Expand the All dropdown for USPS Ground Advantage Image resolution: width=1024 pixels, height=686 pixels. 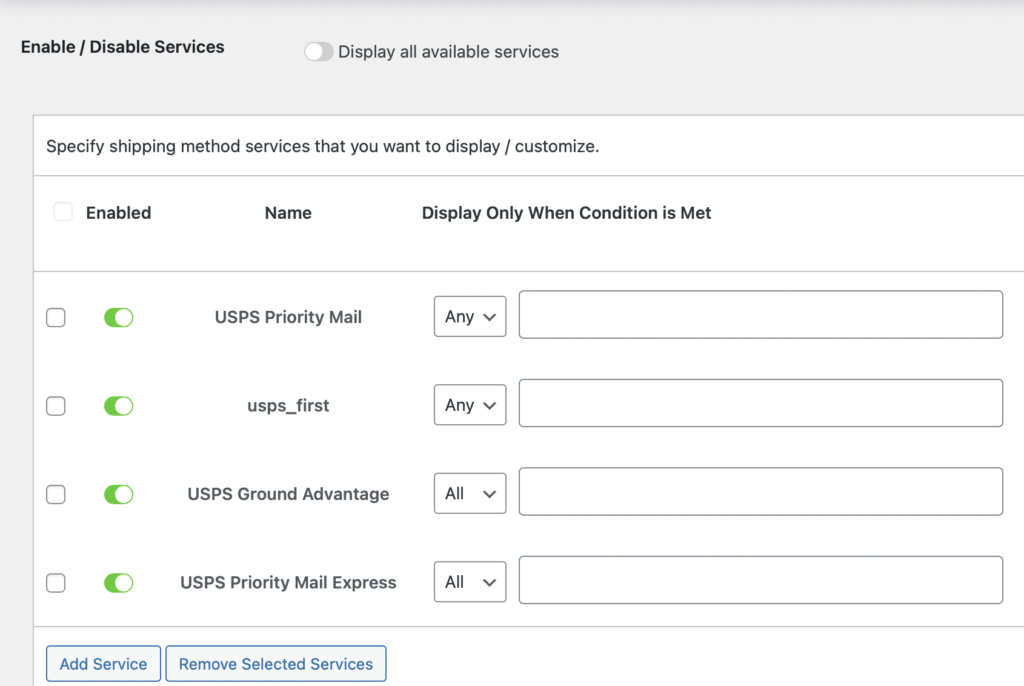pos(470,494)
